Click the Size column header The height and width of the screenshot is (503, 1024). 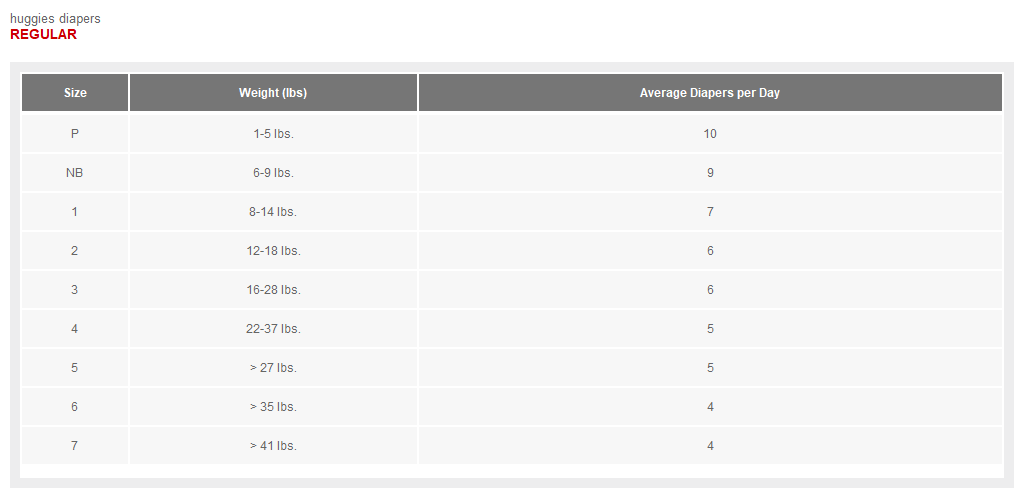pyautogui.click(x=75, y=93)
